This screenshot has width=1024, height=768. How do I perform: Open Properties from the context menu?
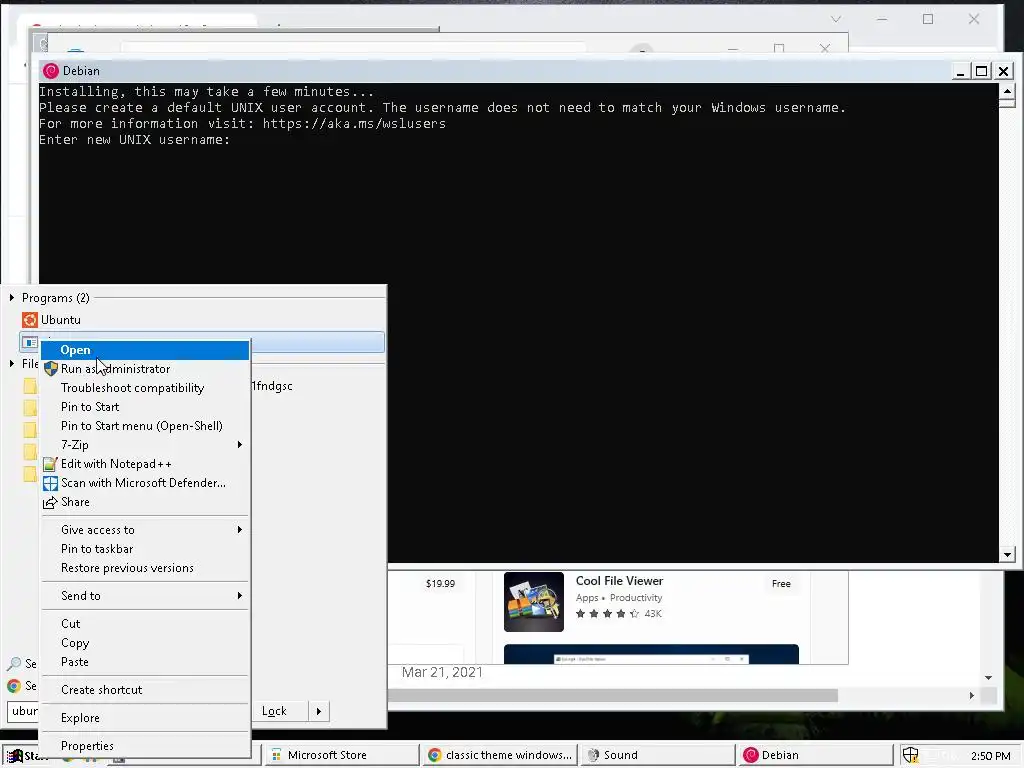click(x=145, y=746)
